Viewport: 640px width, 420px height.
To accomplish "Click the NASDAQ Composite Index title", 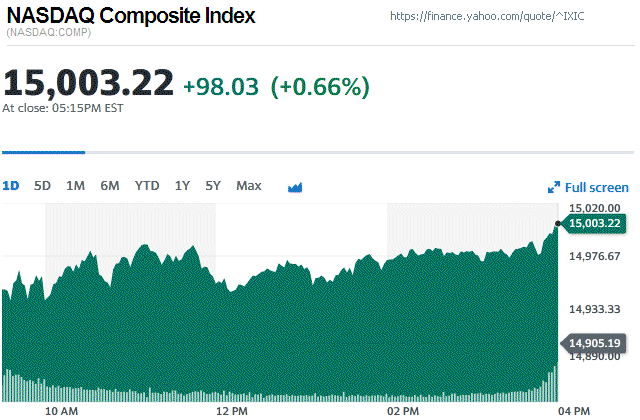I will (x=130, y=17).
